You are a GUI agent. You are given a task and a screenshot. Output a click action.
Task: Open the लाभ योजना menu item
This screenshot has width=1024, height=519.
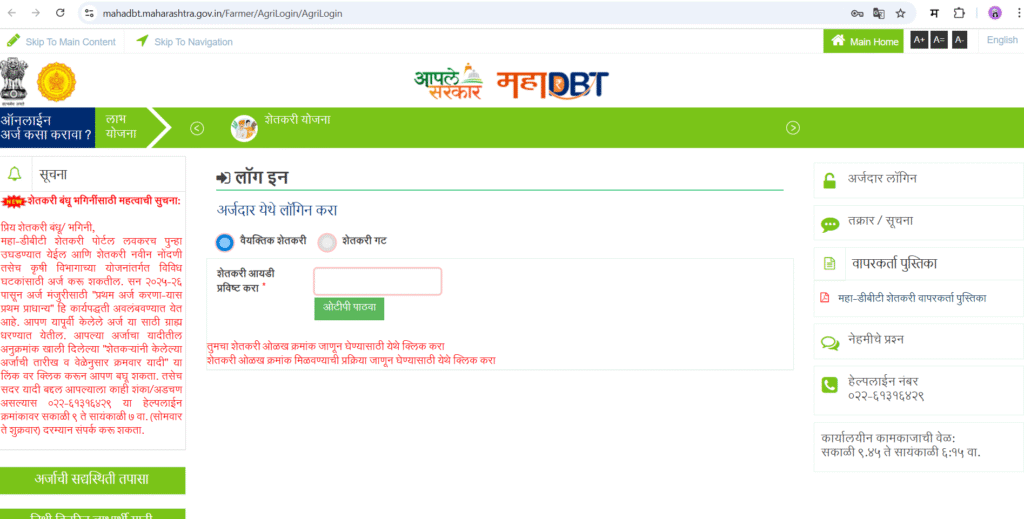tap(121, 127)
